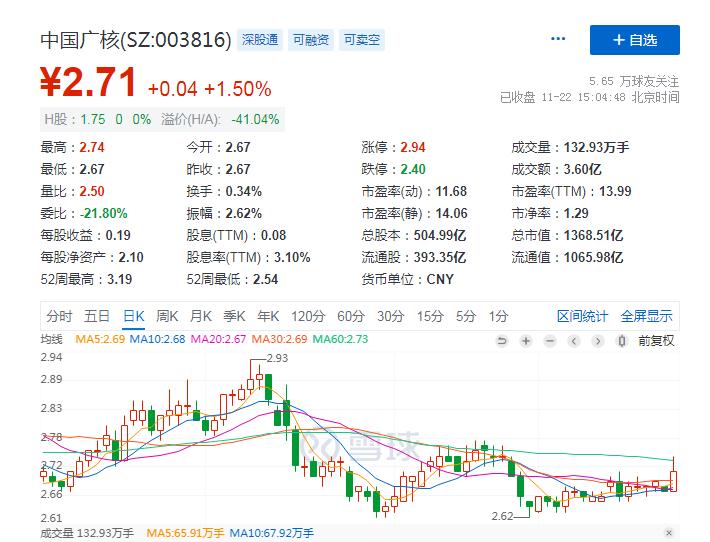Click the candlestick style icon
The height and width of the screenshot is (542, 710).
pos(622,341)
